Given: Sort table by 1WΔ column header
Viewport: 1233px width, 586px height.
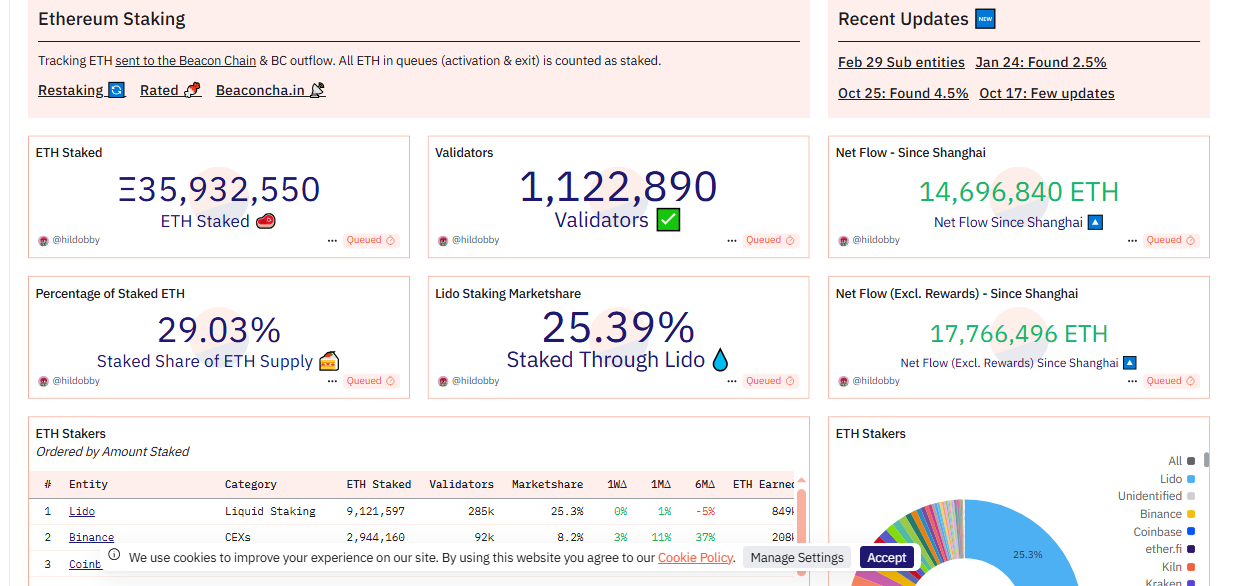Looking at the screenshot, I should point(617,484).
